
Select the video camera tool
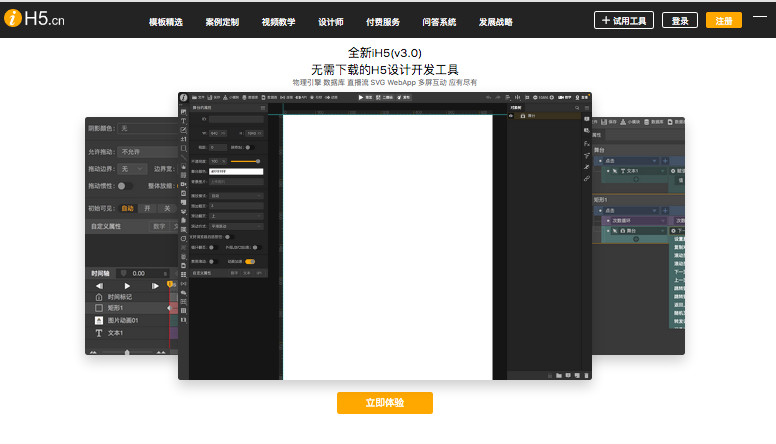click(184, 184)
